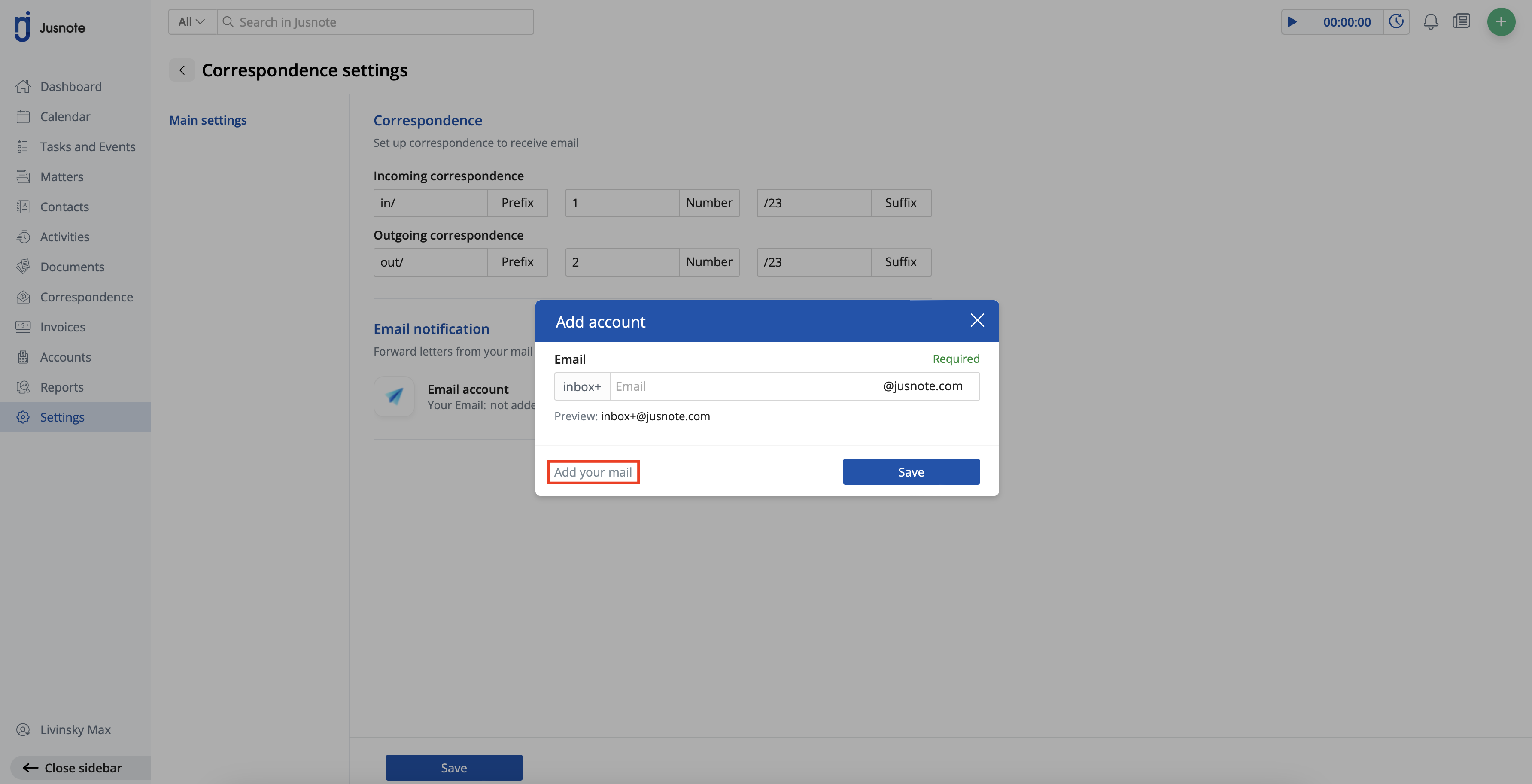
Task: Focus the Search in Jusnote field
Action: (x=375, y=22)
